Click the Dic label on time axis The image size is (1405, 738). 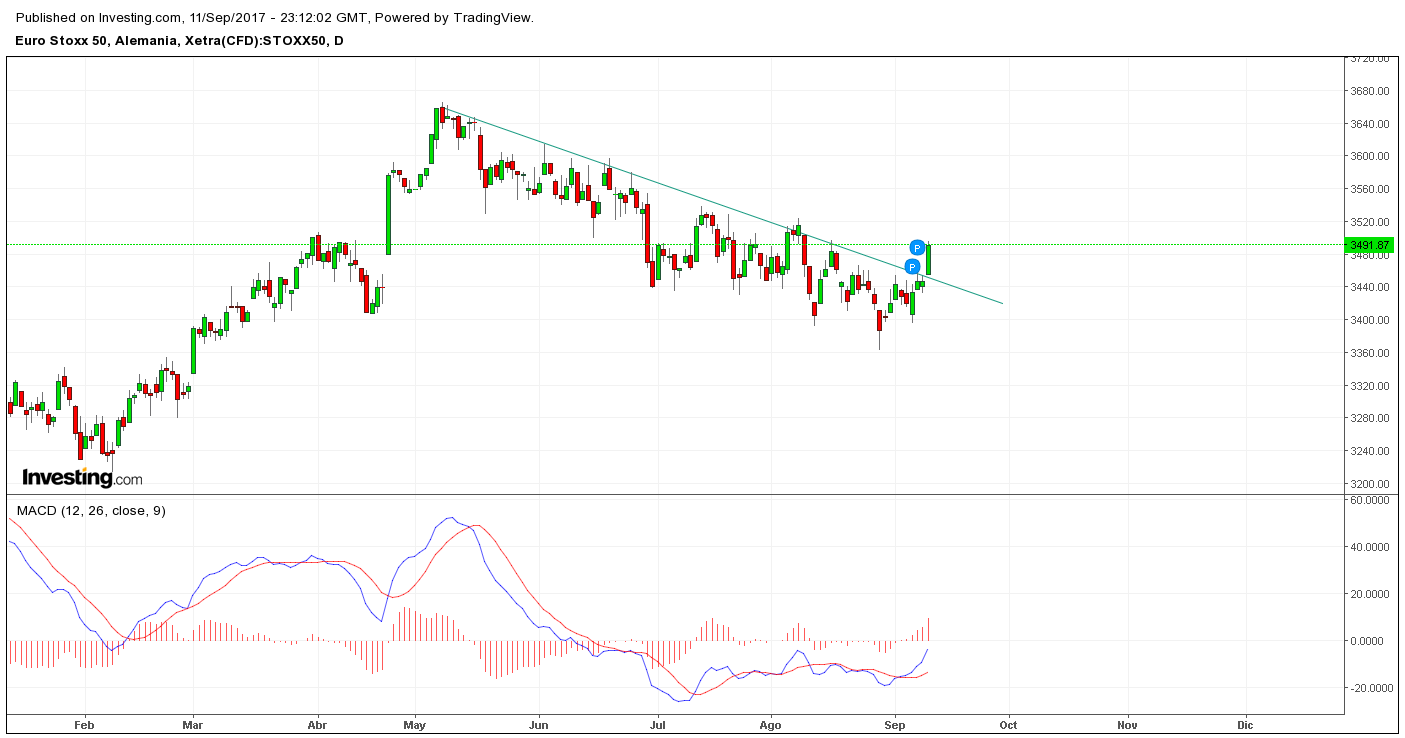tap(1245, 725)
